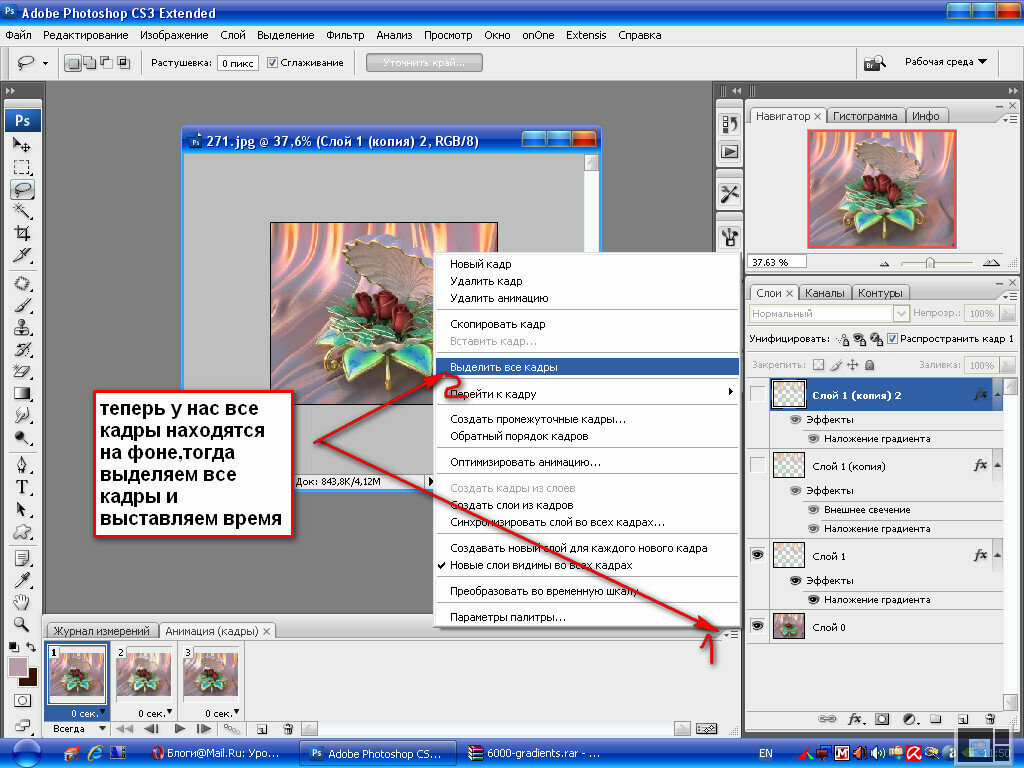
Task: Toggle Эффекты visibility under Слой 1
Action: (795, 580)
